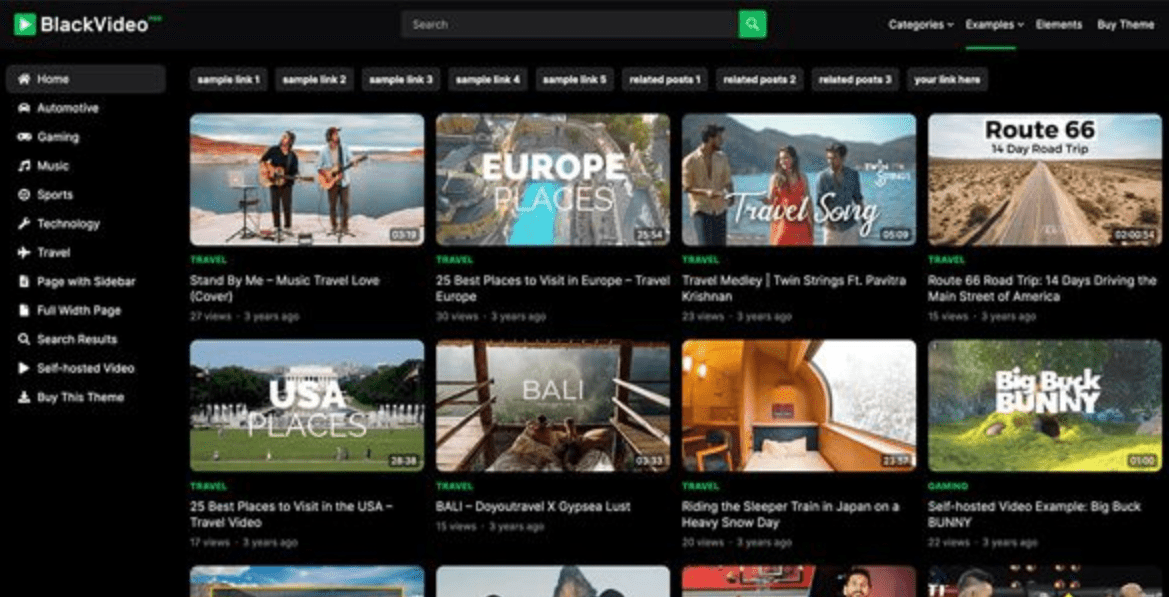
Task: Go to Buy Theme in top navigation
Action: click(1125, 25)
